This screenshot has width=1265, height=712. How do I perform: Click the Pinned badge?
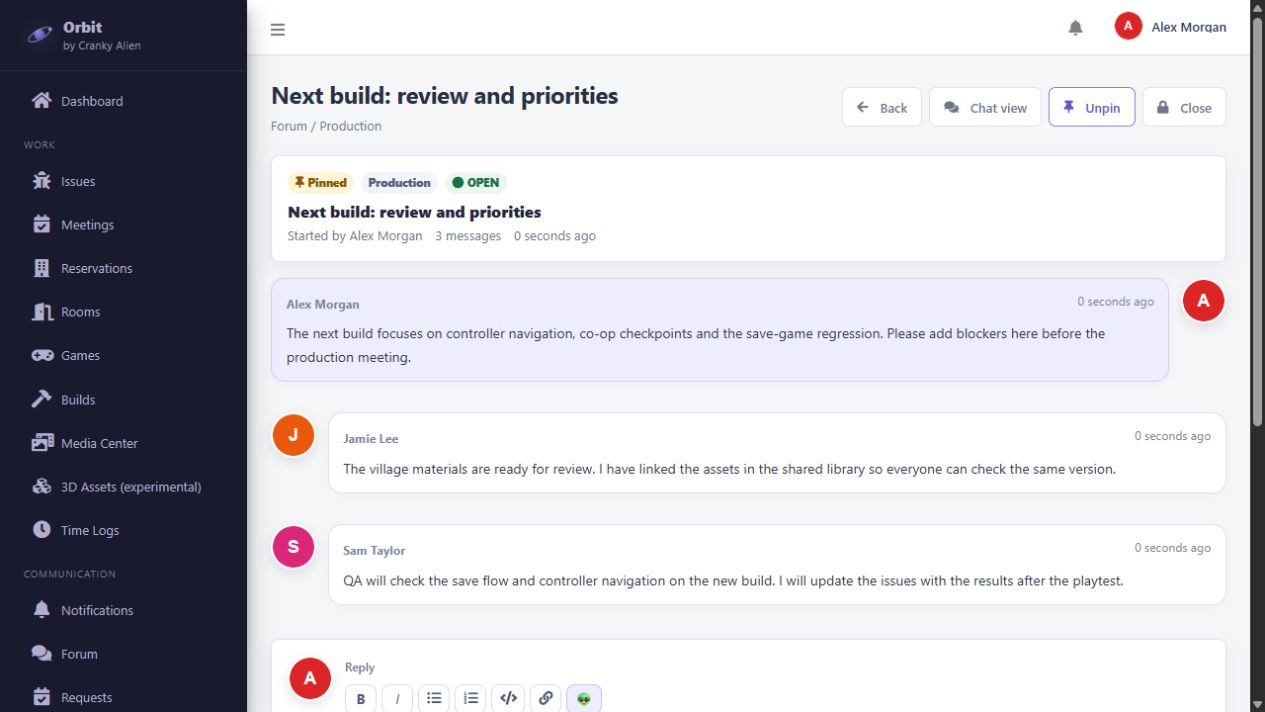pos(320,183)
